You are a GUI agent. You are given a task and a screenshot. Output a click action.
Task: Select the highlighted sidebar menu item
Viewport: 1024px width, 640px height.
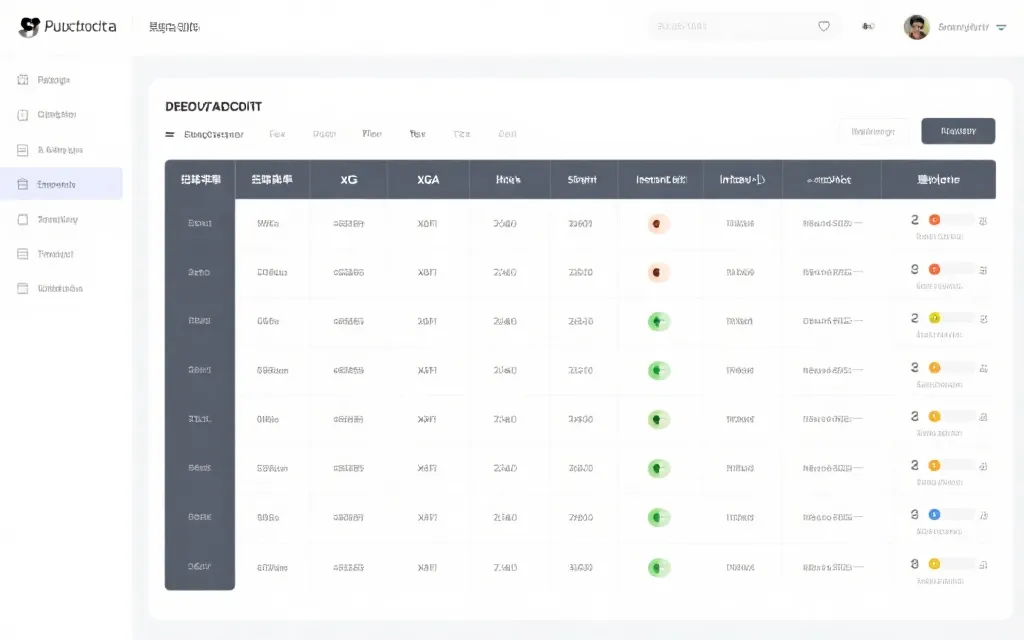click(61, 184)
